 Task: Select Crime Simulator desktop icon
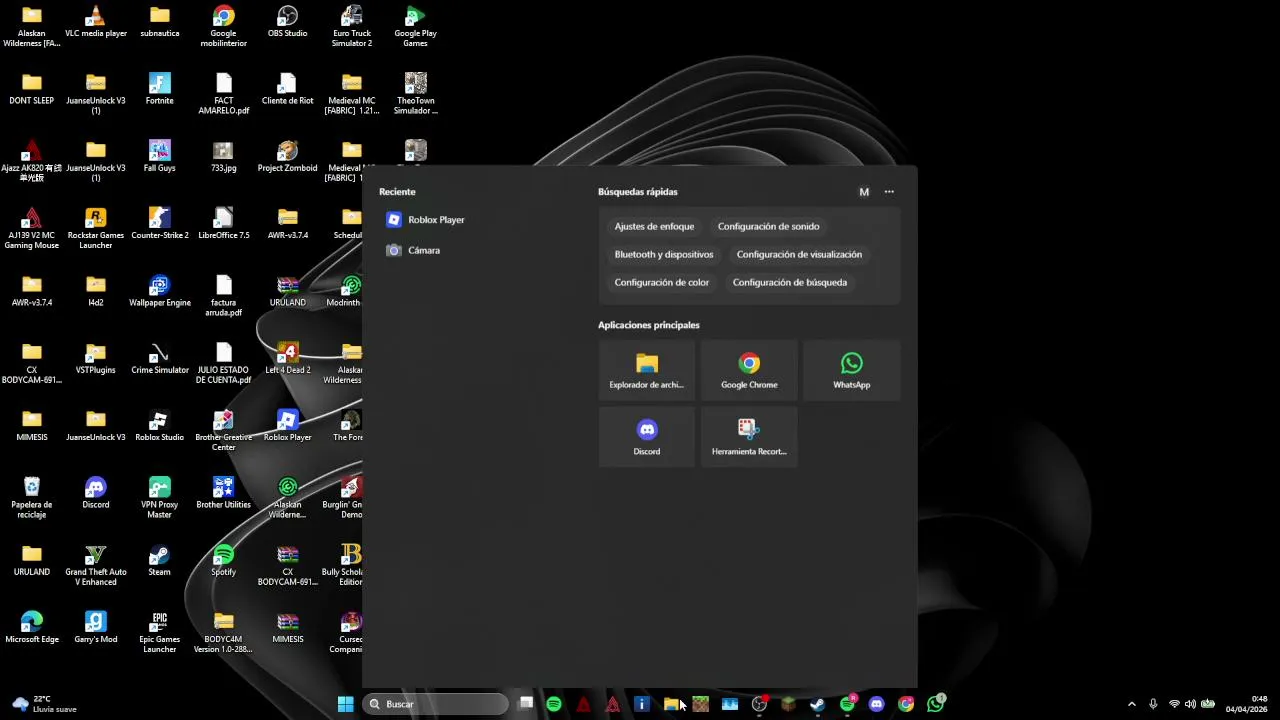tap(160, 358)
